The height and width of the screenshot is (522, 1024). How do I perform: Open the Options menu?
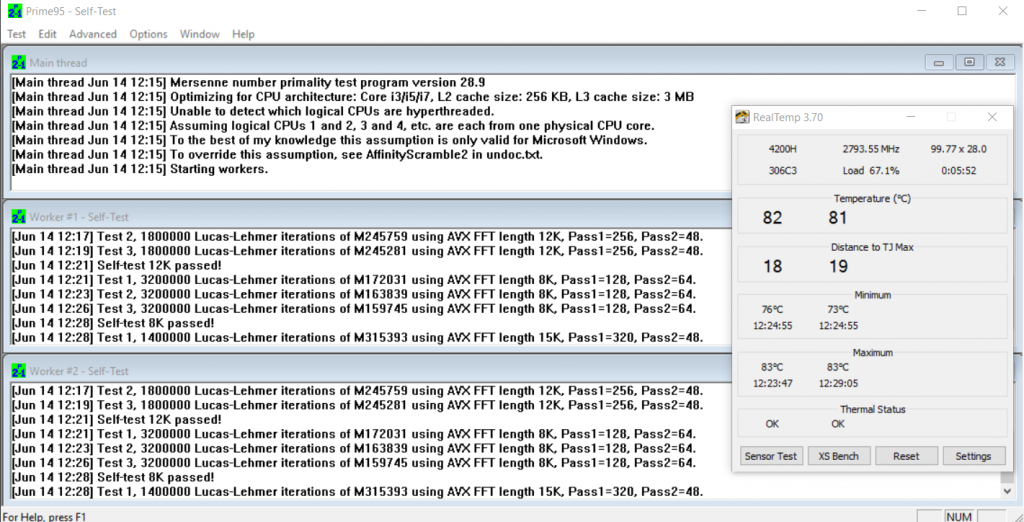pos(148,34)
